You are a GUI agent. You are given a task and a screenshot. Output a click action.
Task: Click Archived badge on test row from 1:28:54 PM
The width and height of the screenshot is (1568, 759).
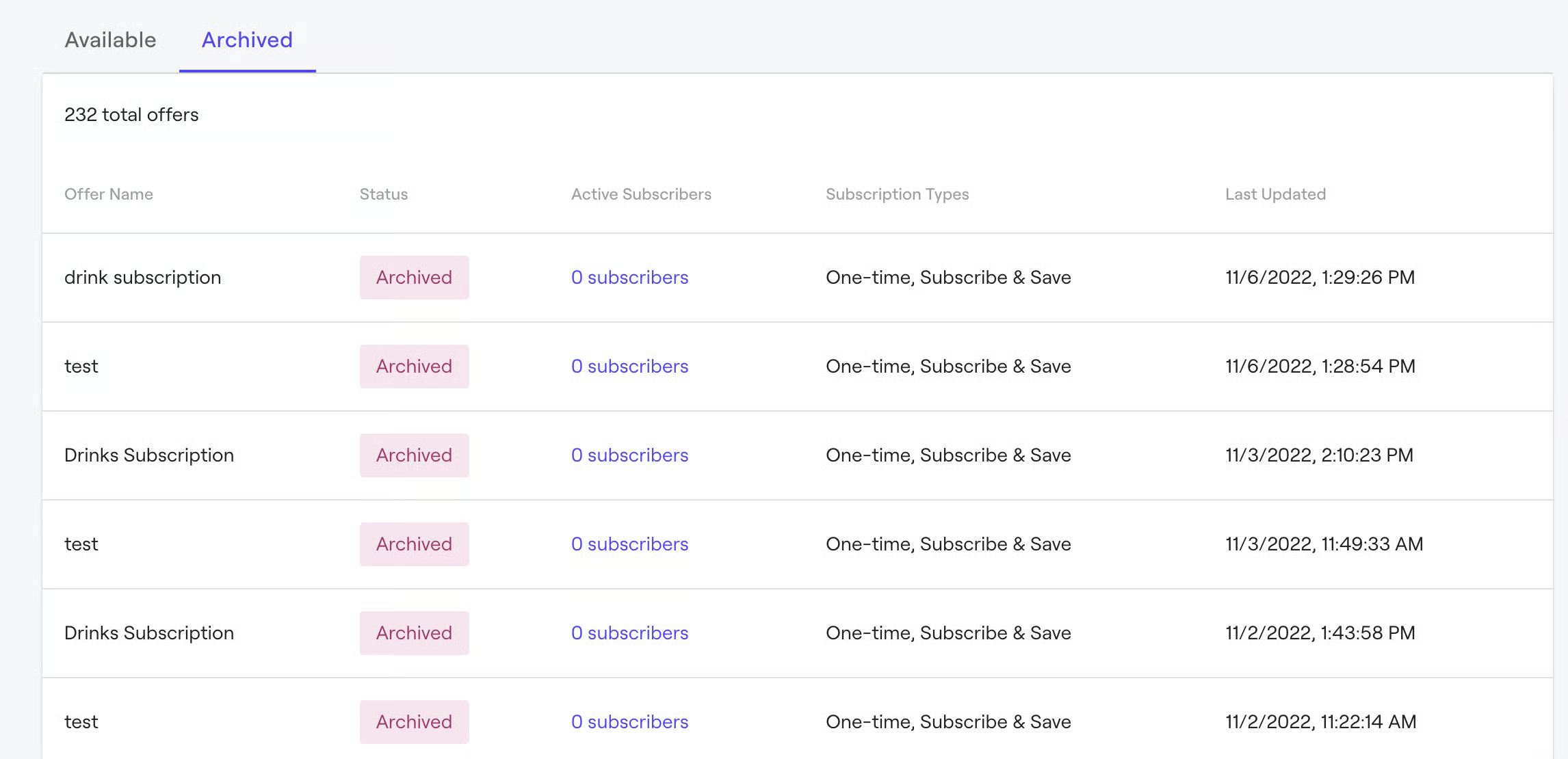tap(414, 367)
